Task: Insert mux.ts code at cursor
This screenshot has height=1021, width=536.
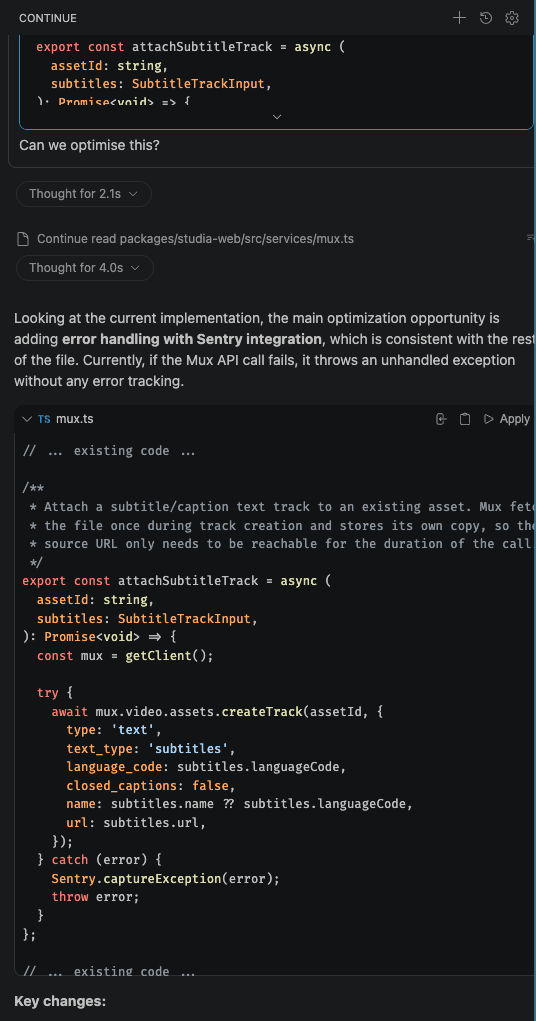Action: pos(441,419)
